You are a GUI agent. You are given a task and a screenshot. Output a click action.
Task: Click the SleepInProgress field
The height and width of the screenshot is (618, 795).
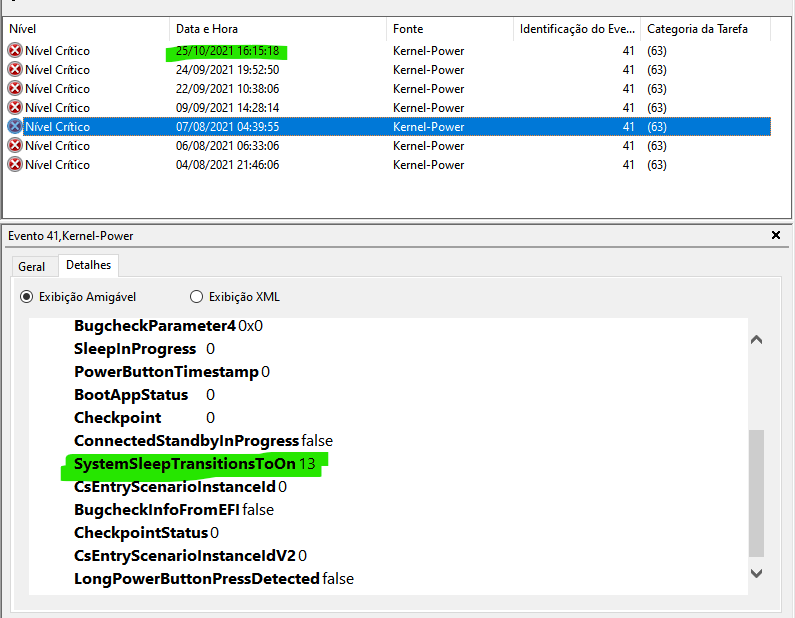tap(144, 349)
